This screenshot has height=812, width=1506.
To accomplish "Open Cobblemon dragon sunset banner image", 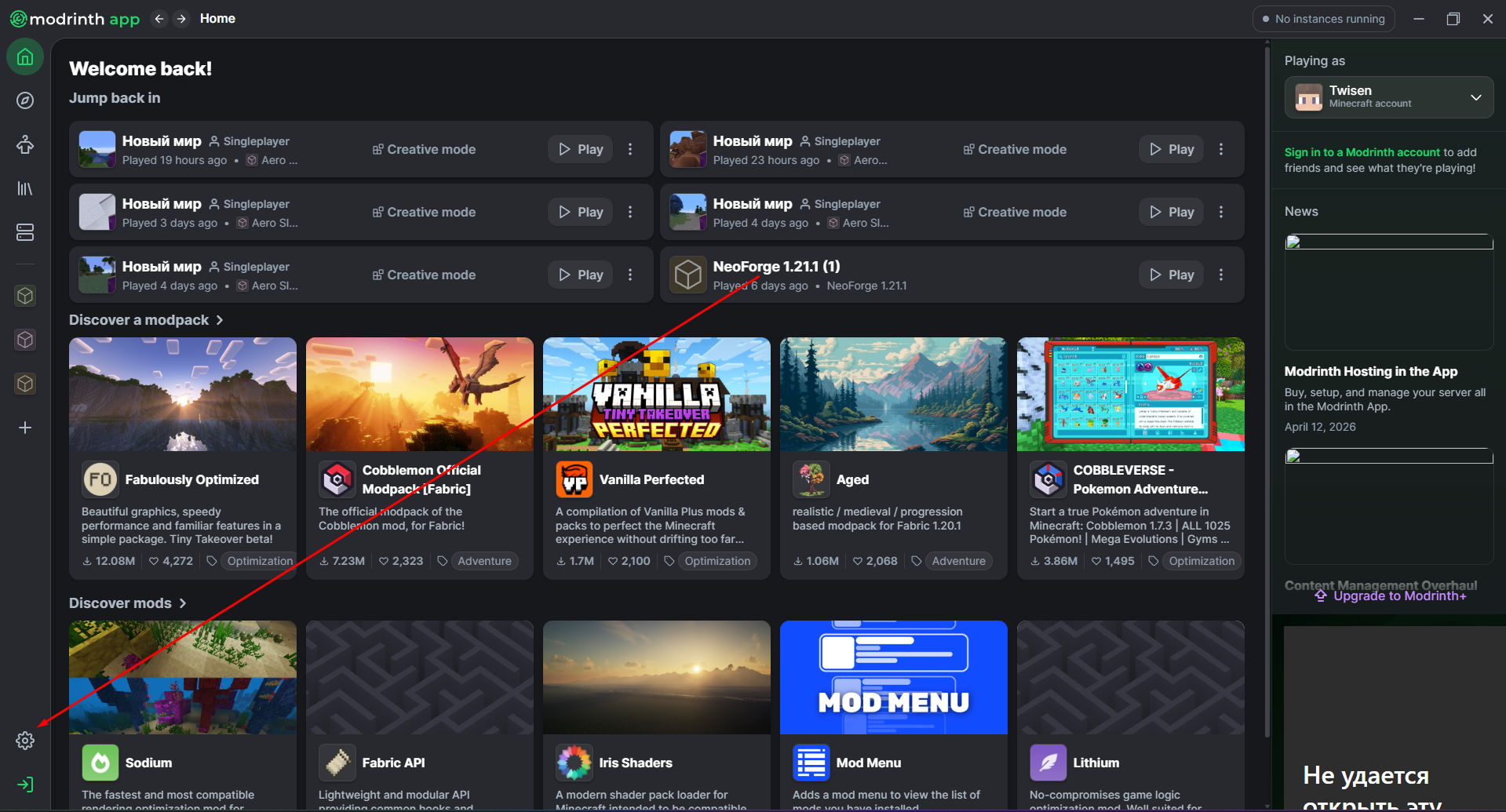I will [420, 395].
